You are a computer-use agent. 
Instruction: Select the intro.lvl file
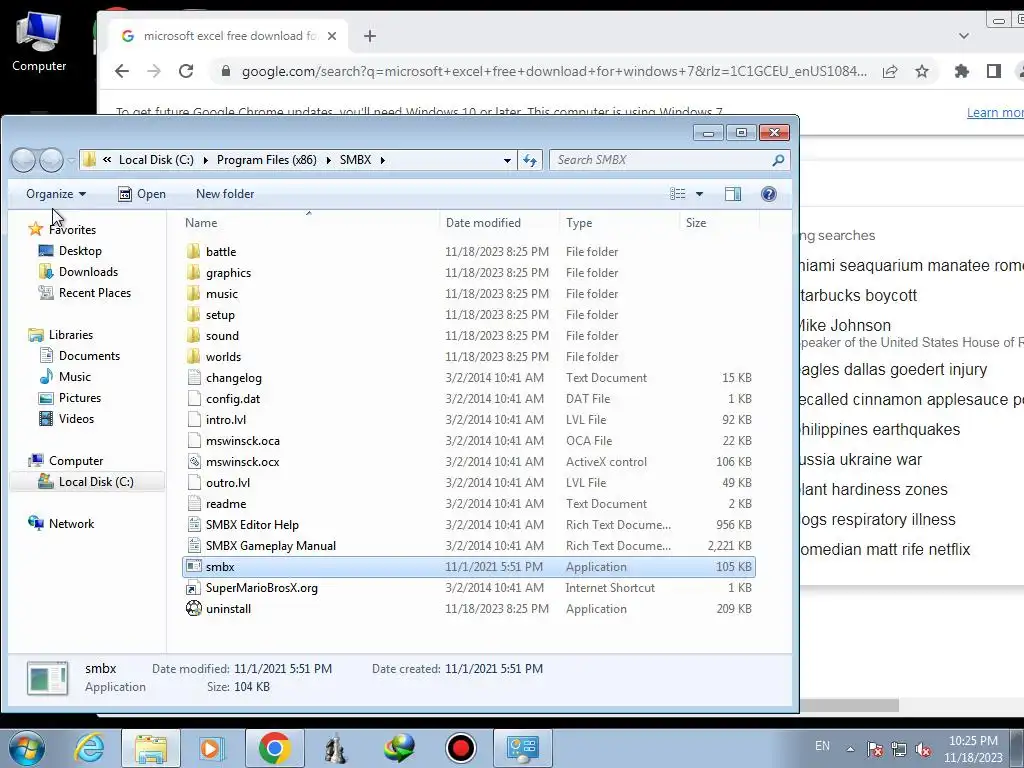[225, 419]
